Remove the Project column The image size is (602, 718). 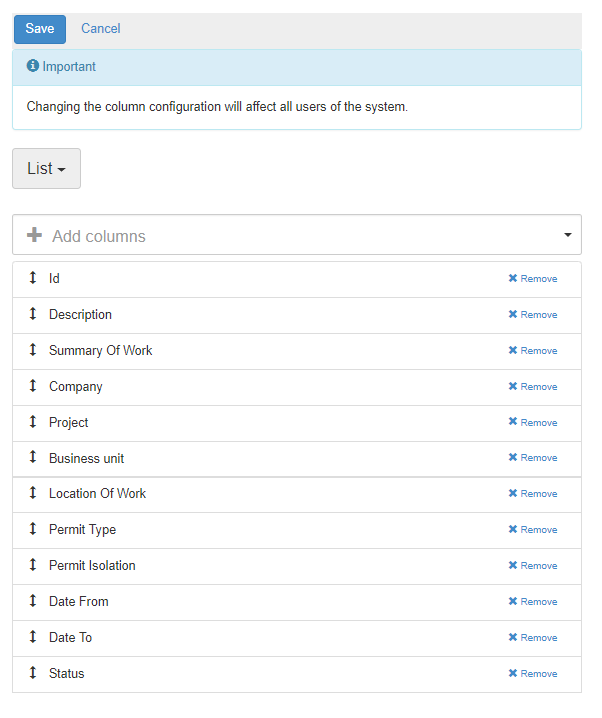(x=533, y=423)
